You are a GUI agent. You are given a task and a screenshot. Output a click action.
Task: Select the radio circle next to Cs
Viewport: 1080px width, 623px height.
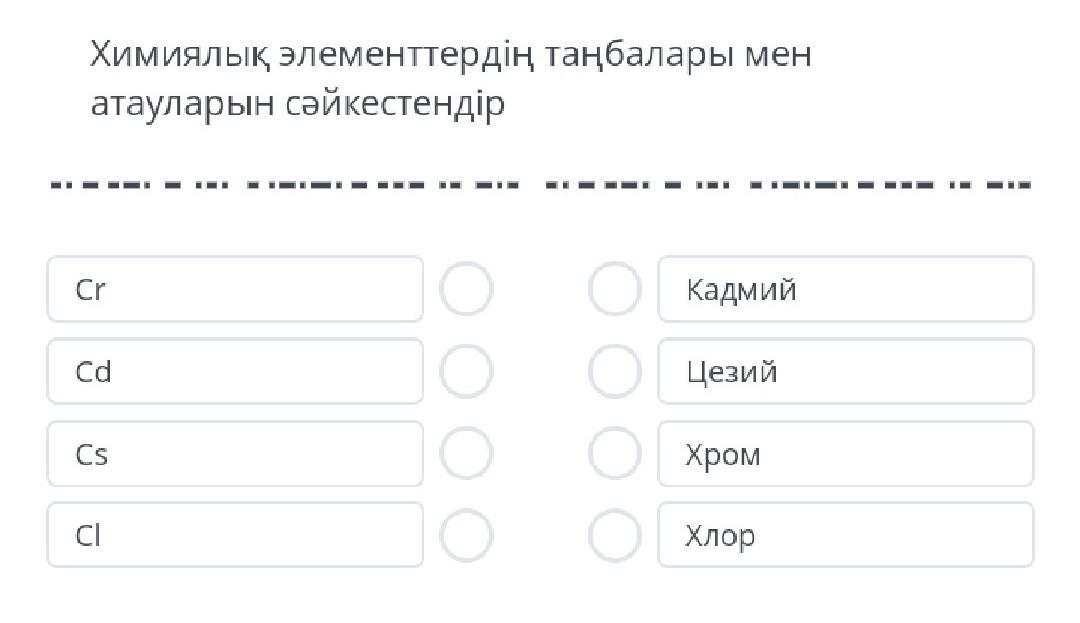pos(466,454)
